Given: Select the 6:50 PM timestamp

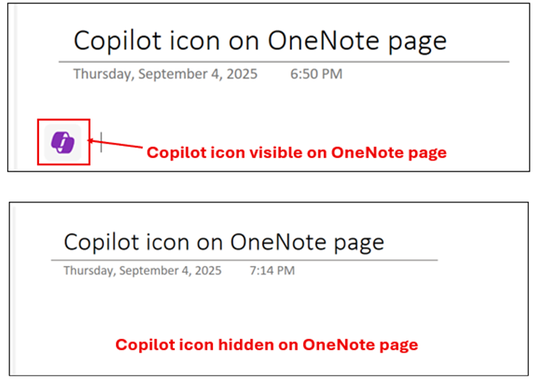Looking at the screenshot, I should point(316,74).
